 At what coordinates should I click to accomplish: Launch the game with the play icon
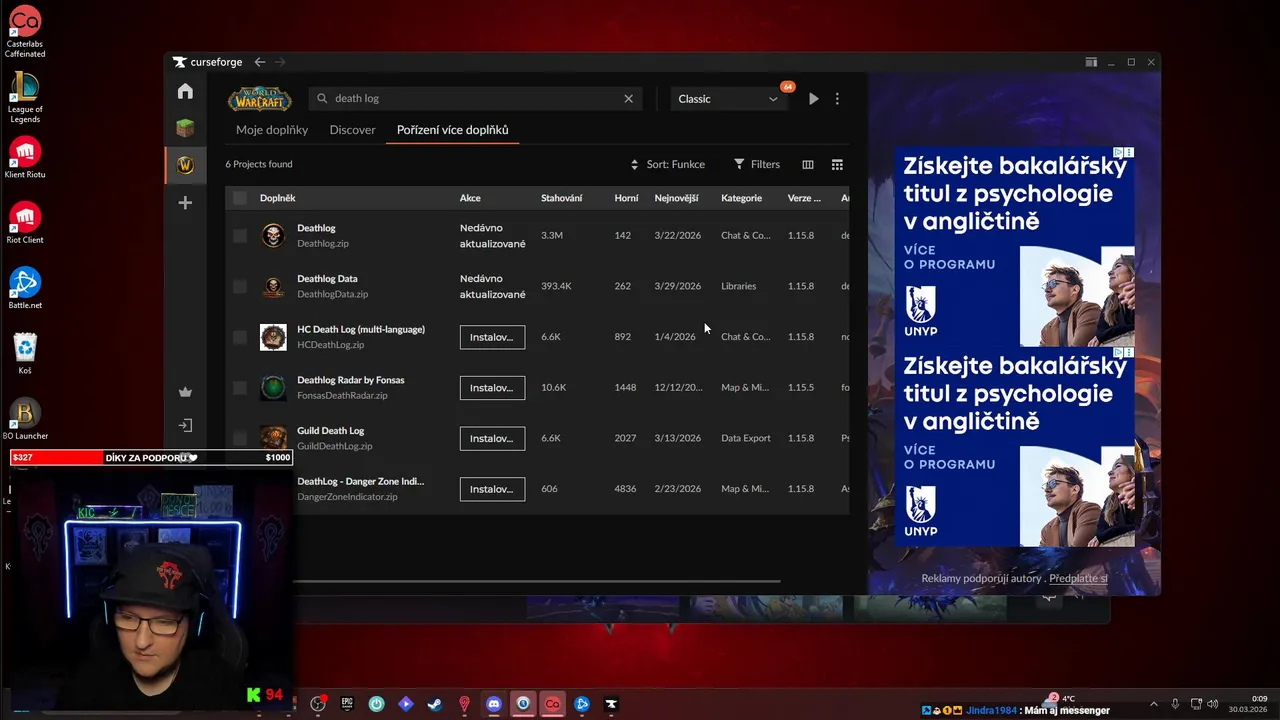814,99
